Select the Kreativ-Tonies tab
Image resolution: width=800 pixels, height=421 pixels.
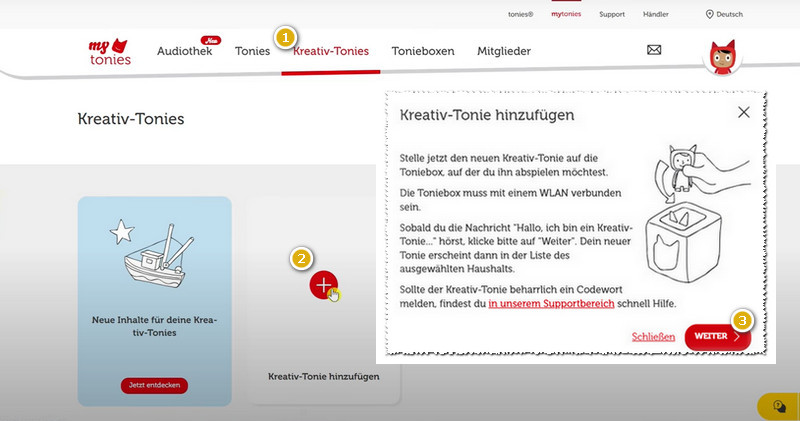(331, 51)
